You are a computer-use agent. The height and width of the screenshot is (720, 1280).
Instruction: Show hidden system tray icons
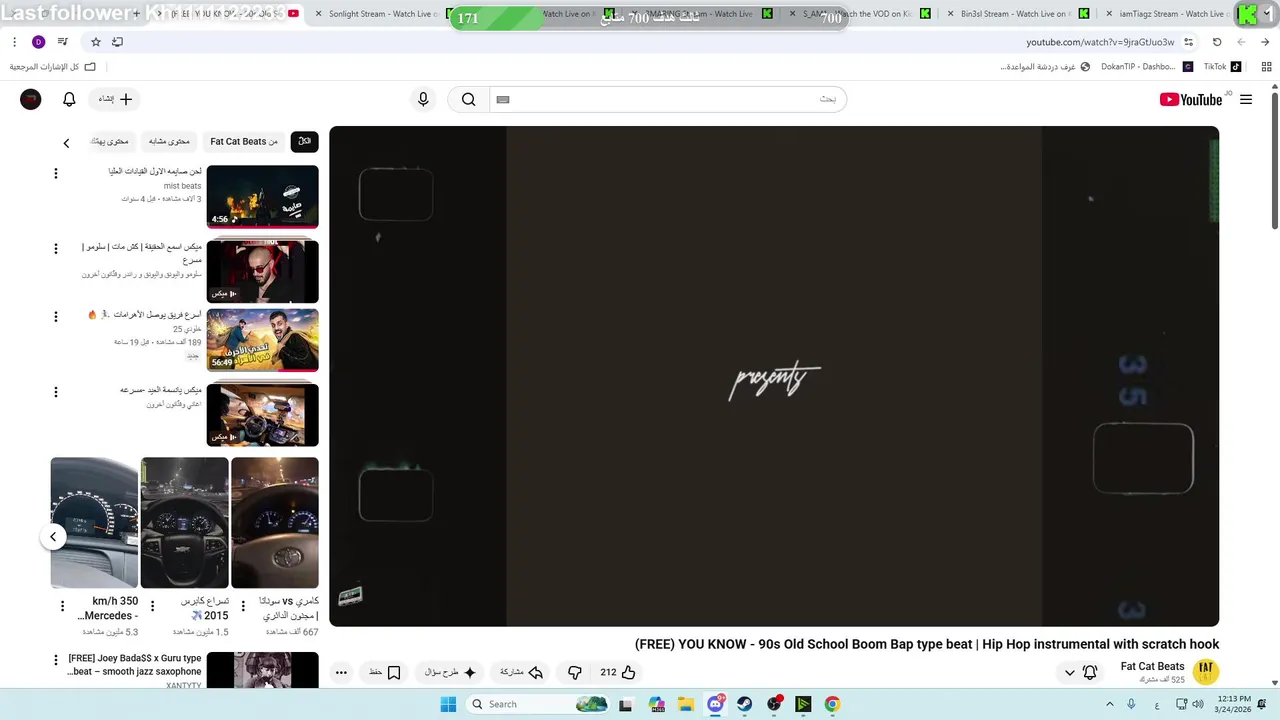pyautogui.click(x=1109, y=704)
